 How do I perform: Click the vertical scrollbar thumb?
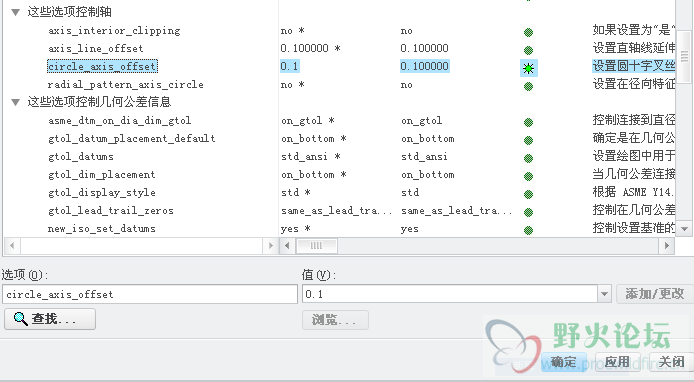[684, 57]
